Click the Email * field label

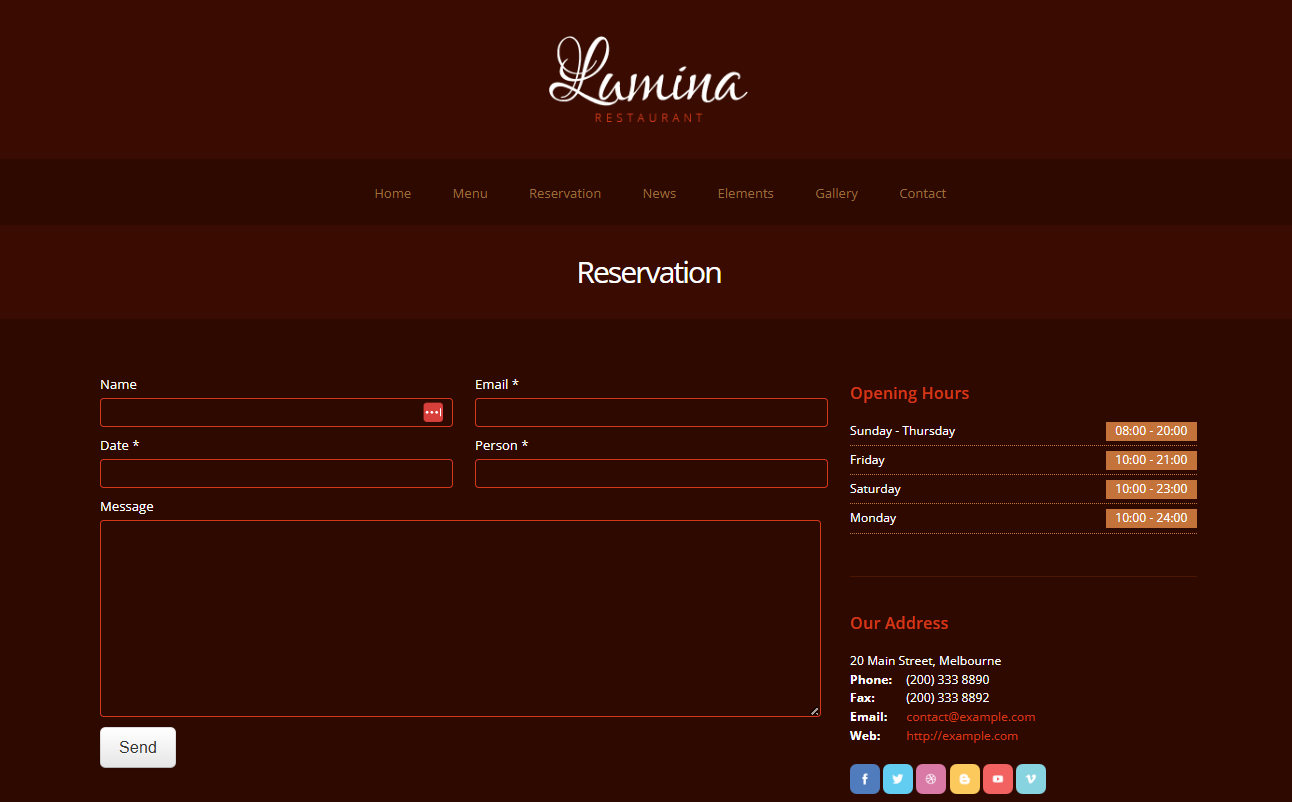click(497, 385)
